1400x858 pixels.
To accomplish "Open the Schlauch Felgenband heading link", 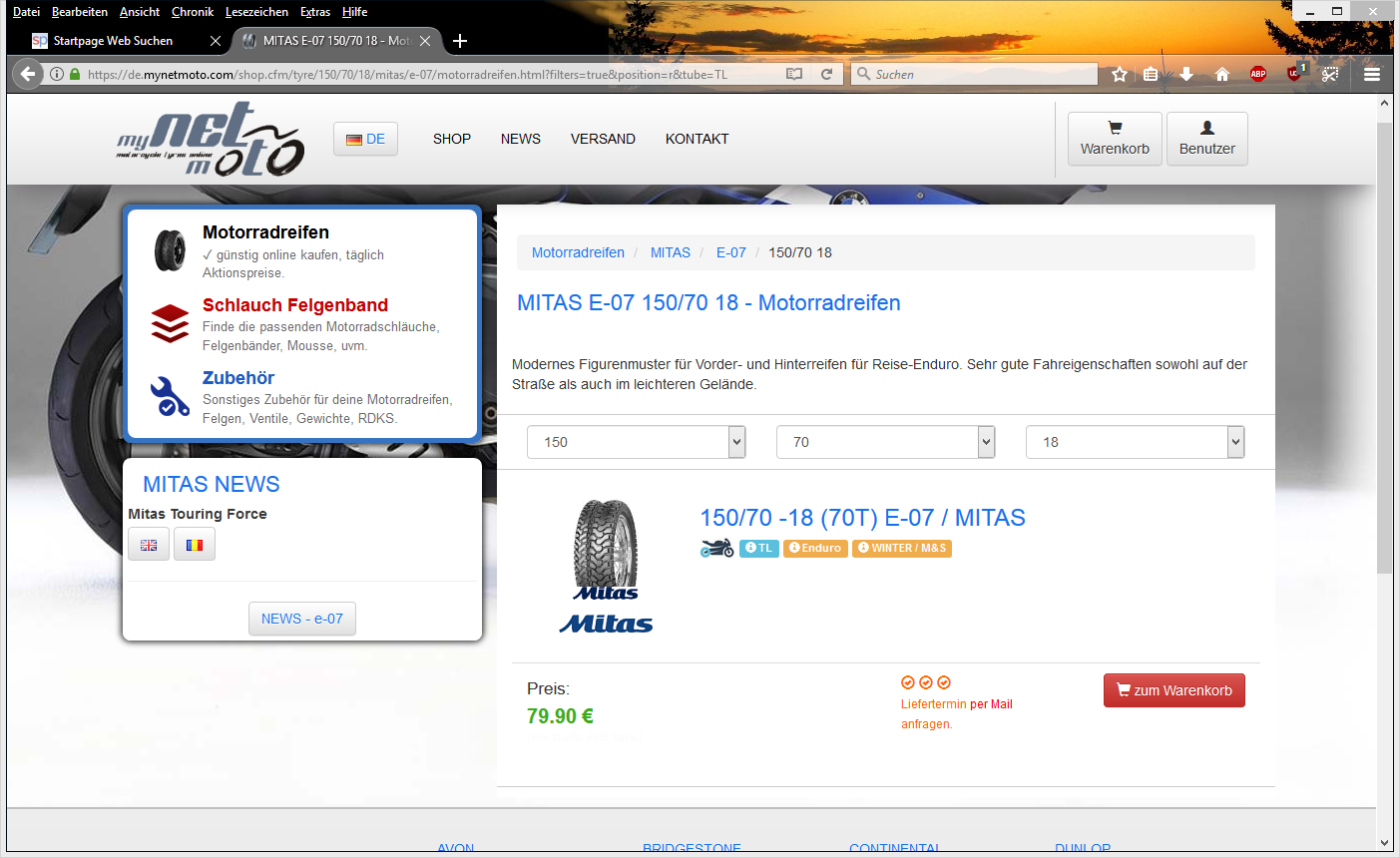I will 295,305.
